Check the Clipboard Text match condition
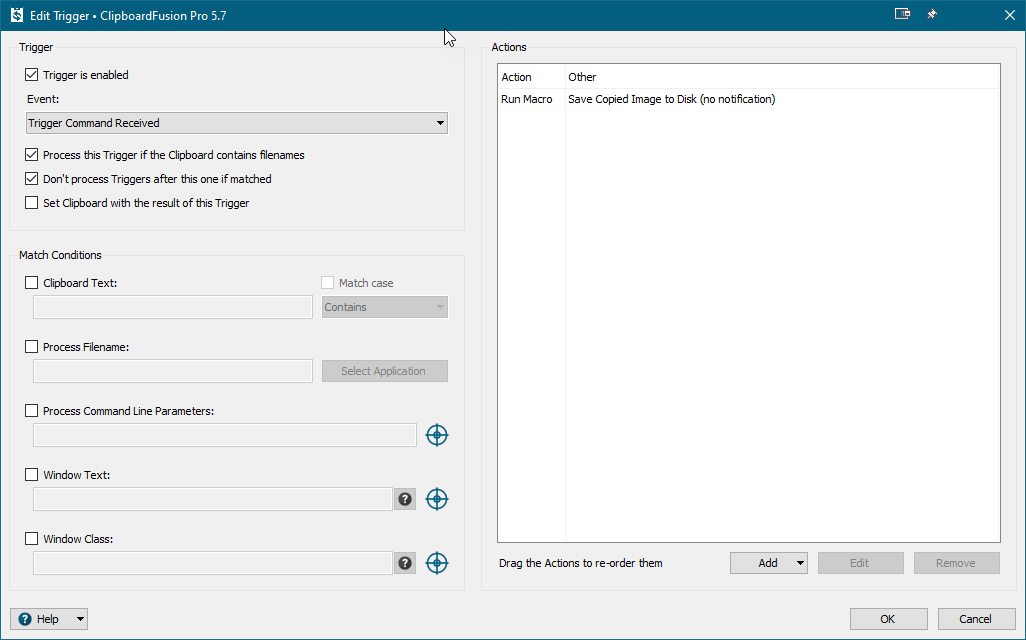This screenshot has width=1026, height=640. tap(32, 283)
